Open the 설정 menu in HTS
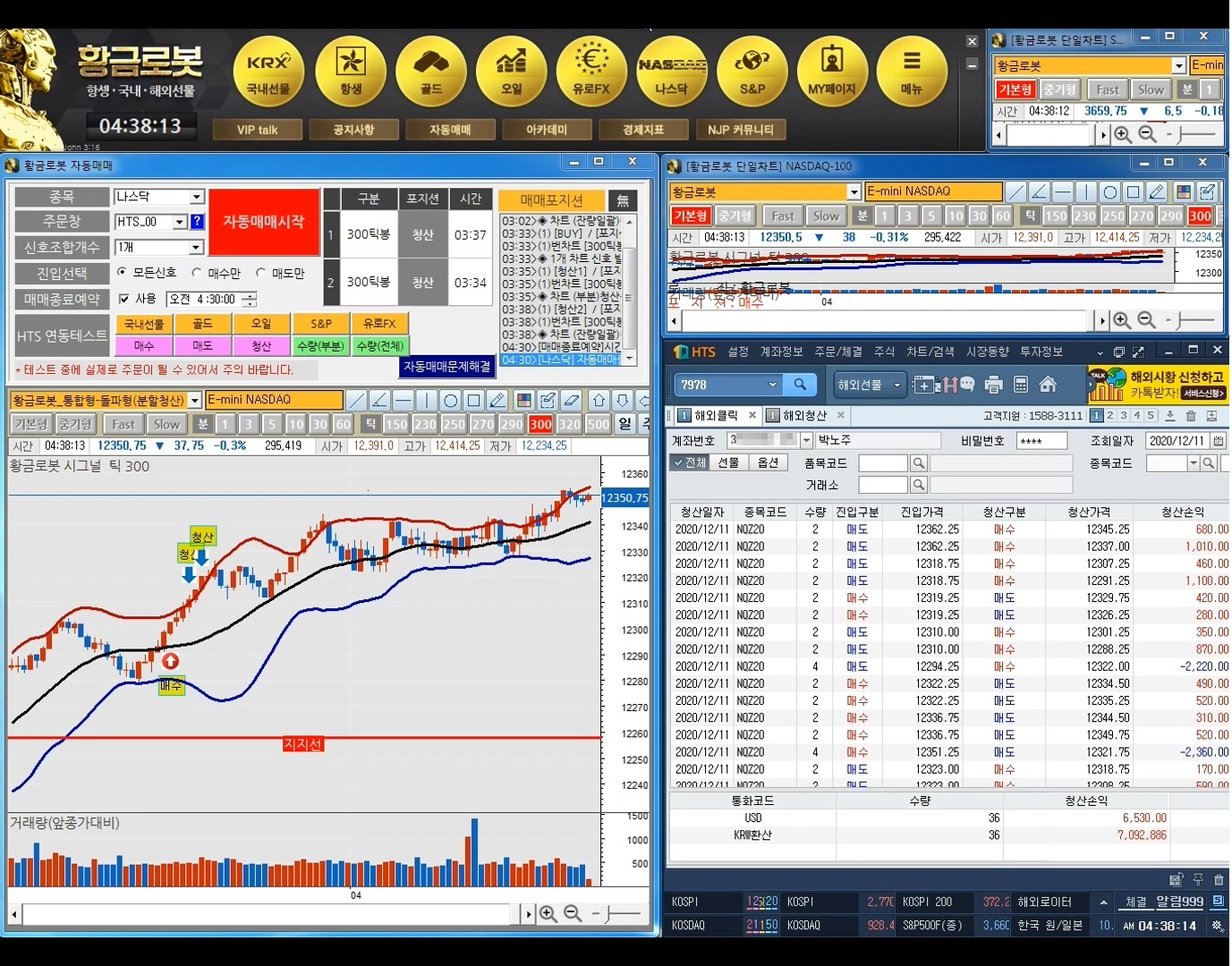 click(738, 352)
